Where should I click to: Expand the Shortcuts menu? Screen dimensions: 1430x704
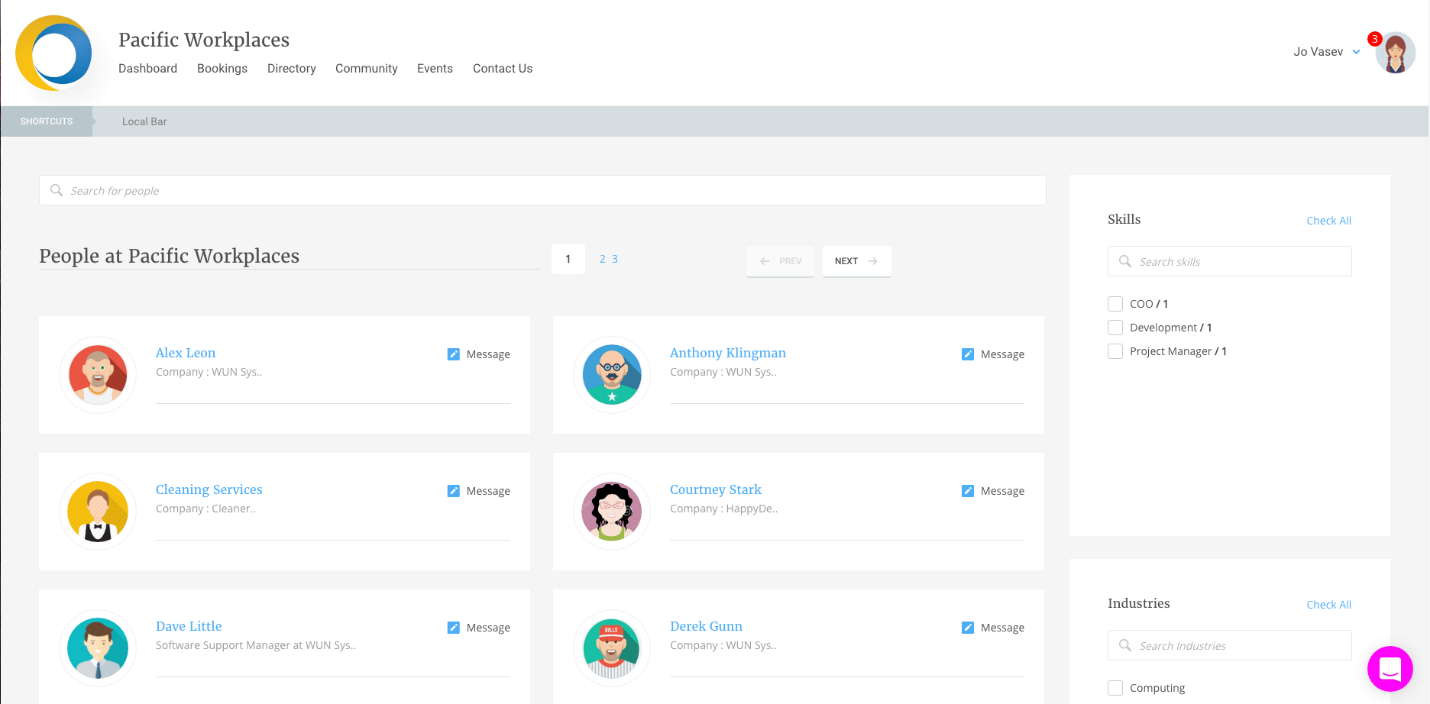(46, 121)
